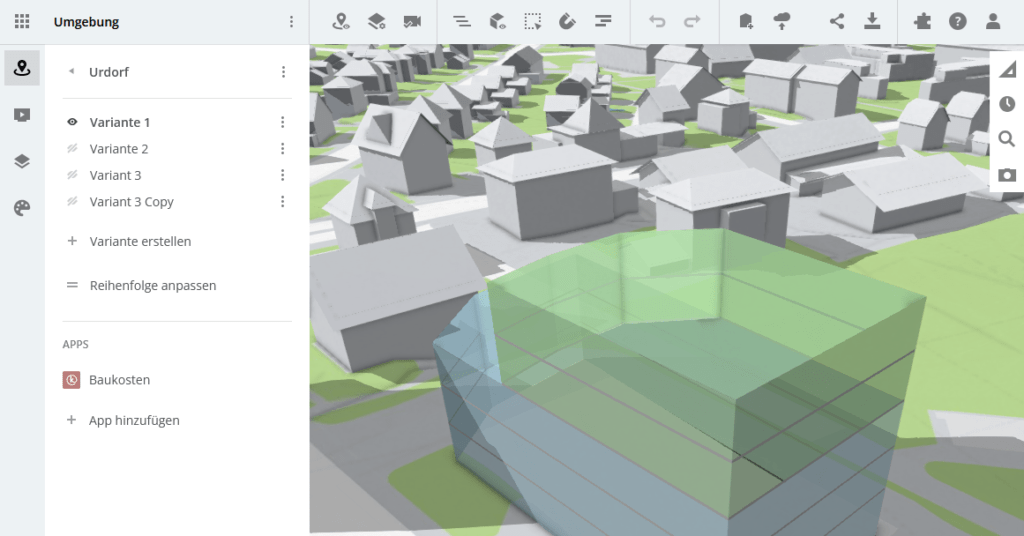
Task: Open the Umgebung options menu
Action: (291, 22)
